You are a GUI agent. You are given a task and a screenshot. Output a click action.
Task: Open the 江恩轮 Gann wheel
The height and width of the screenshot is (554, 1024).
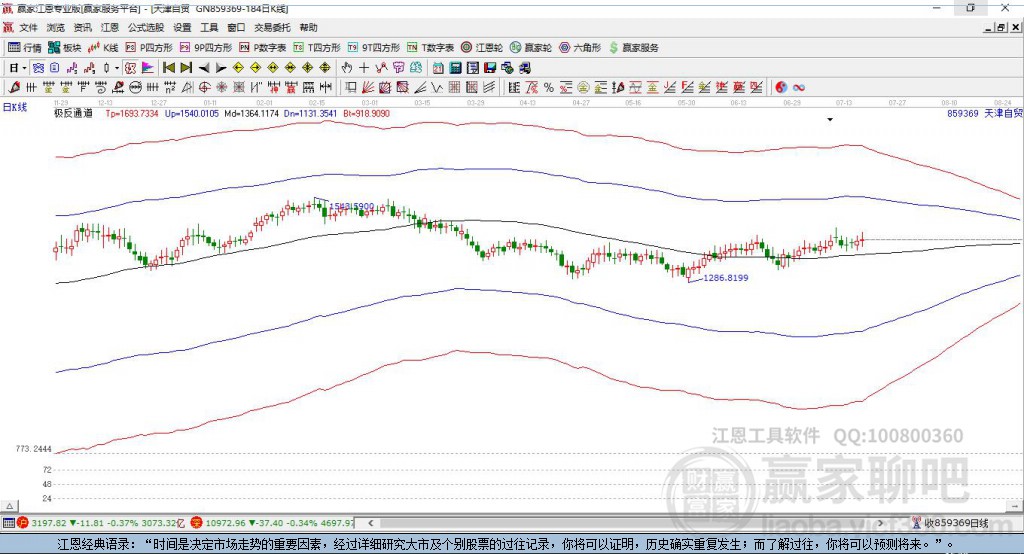482,48
